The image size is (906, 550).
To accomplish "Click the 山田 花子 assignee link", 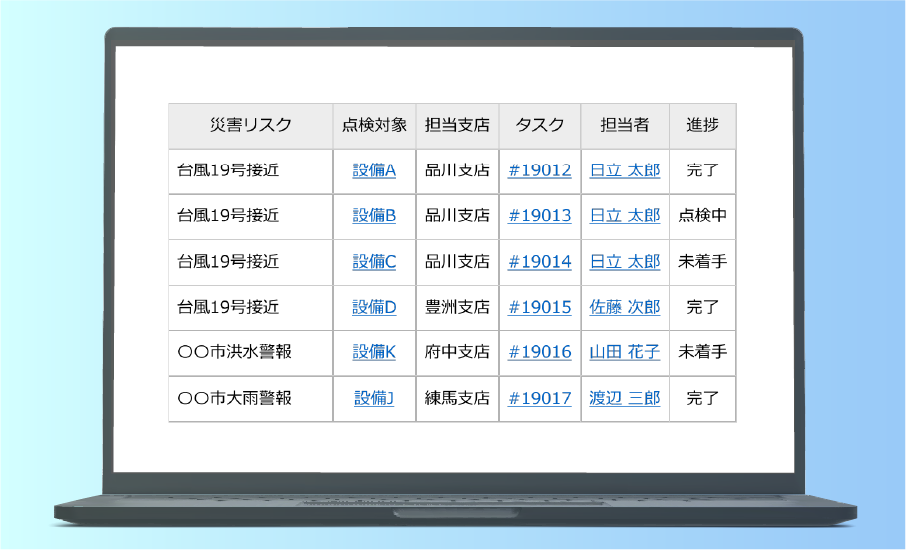I will [624, 352].
